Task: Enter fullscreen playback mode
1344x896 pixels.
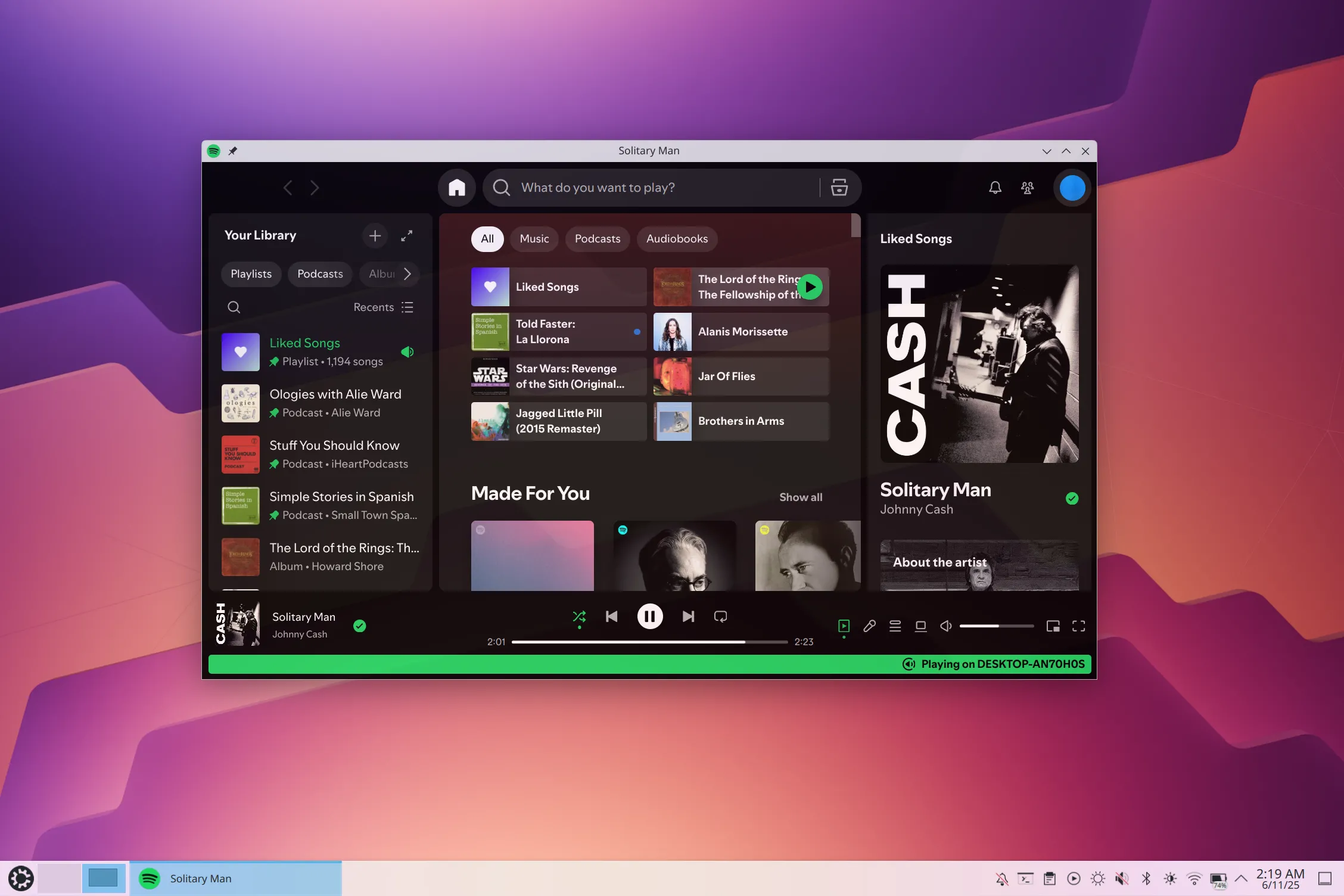Action: (1078, 626)
